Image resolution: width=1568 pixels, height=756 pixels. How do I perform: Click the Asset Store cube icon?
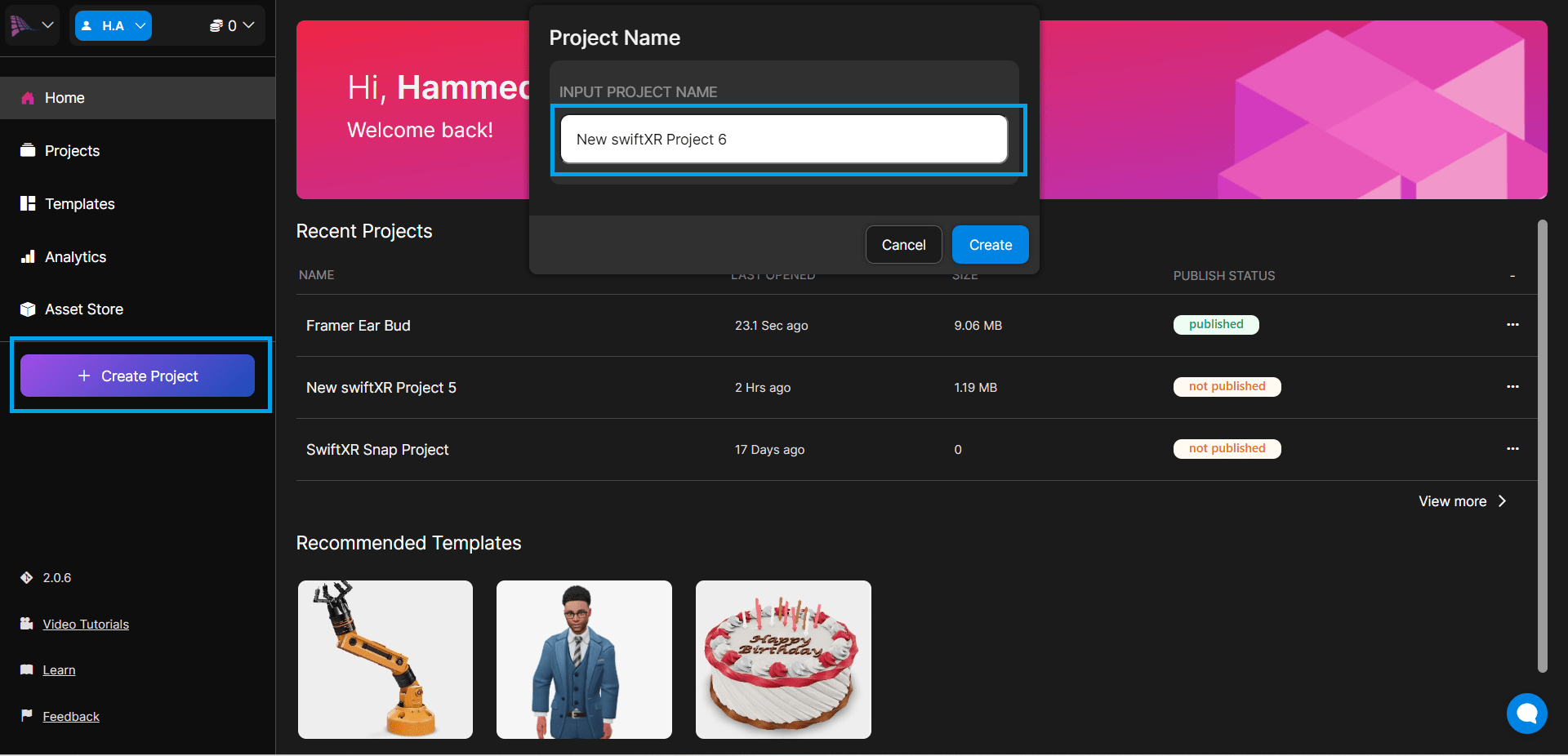28,309
